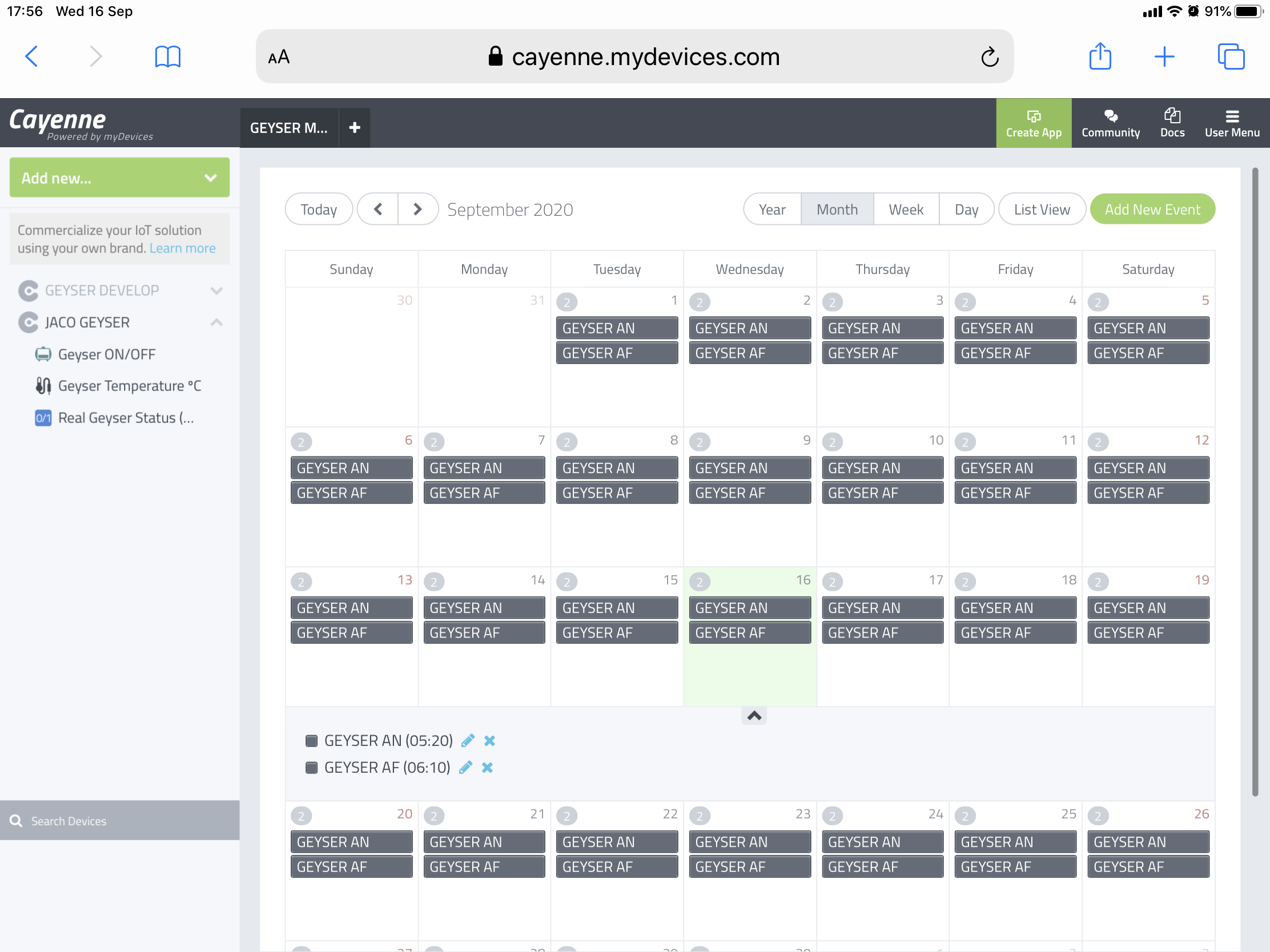This screenshot has height=952, width=1270.
Task: Open GEYSER AF event on September 26
Action: pyautogui.click(x=1148, y=866)
